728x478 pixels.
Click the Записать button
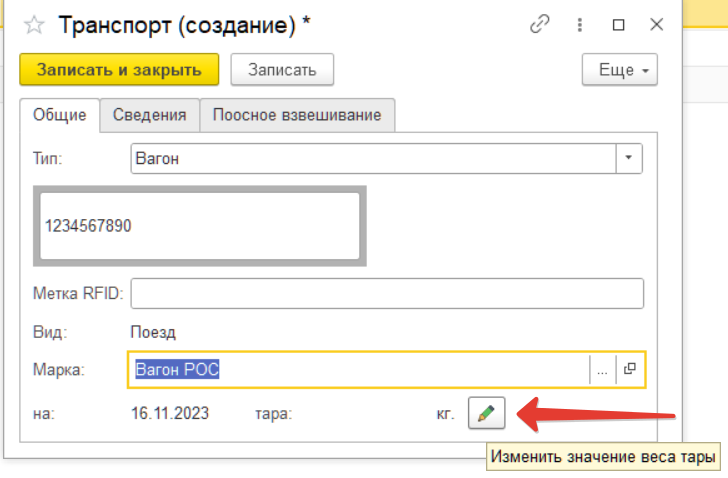pos(281,70)
